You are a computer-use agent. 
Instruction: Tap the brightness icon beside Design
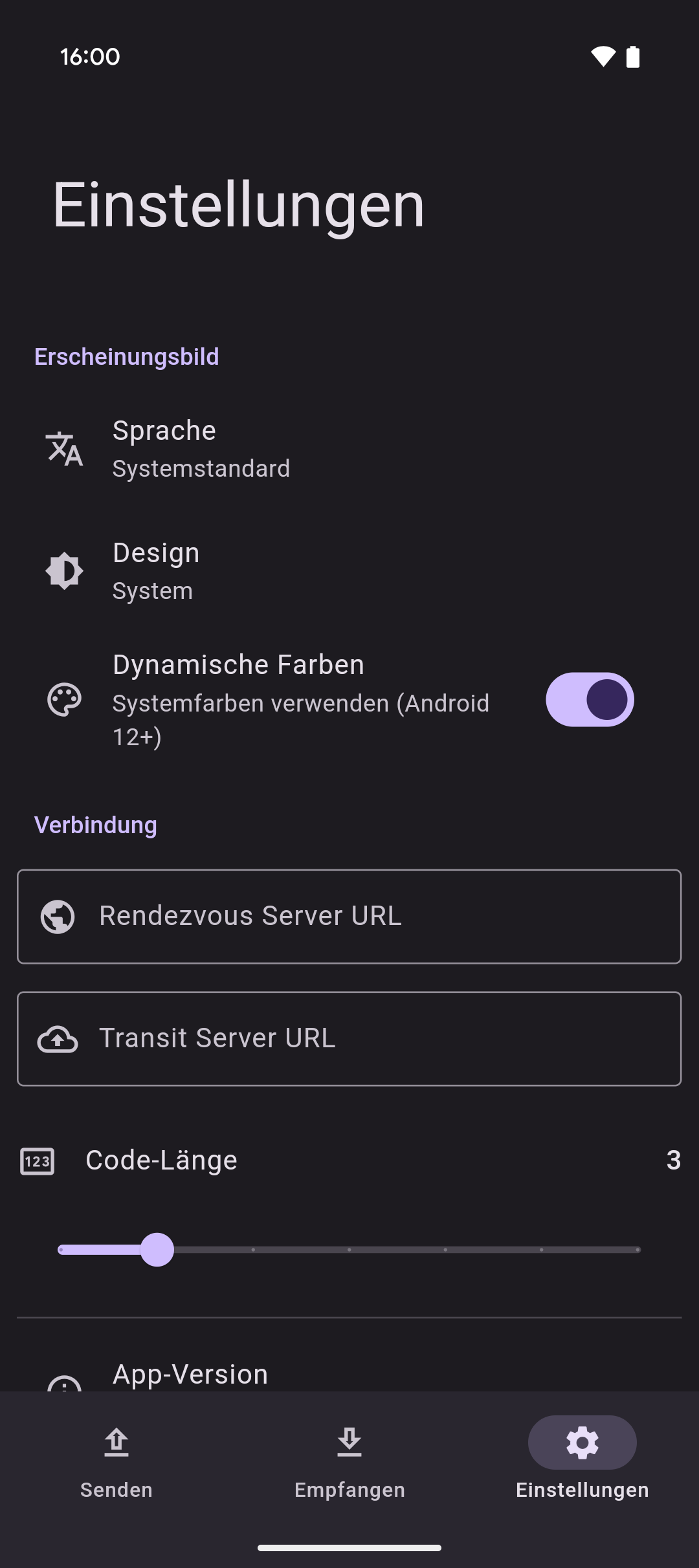tap(64, 571)
